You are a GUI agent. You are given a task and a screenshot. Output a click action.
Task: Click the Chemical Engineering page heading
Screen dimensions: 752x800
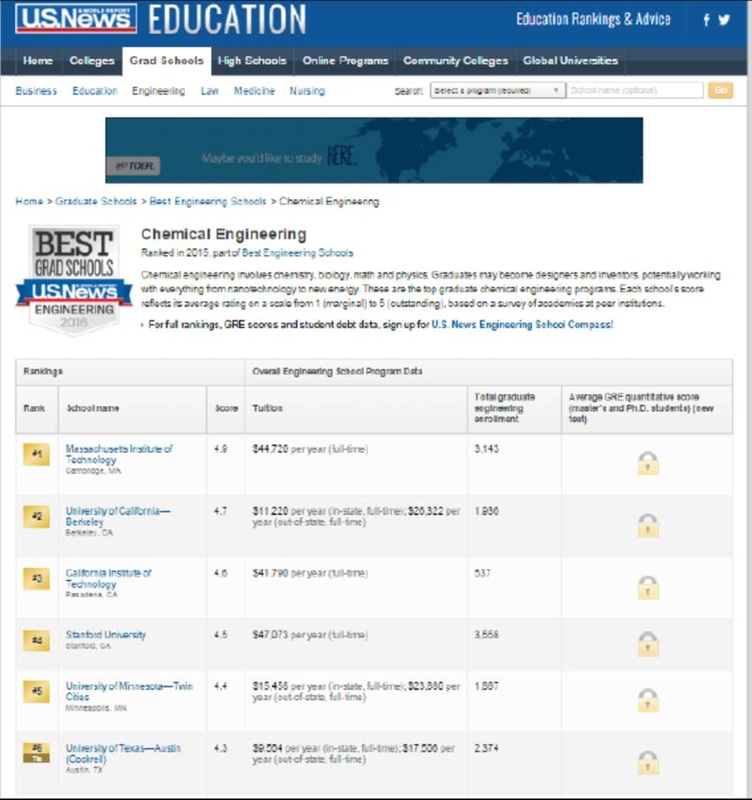pyautogui.click(x=223, y=234)
